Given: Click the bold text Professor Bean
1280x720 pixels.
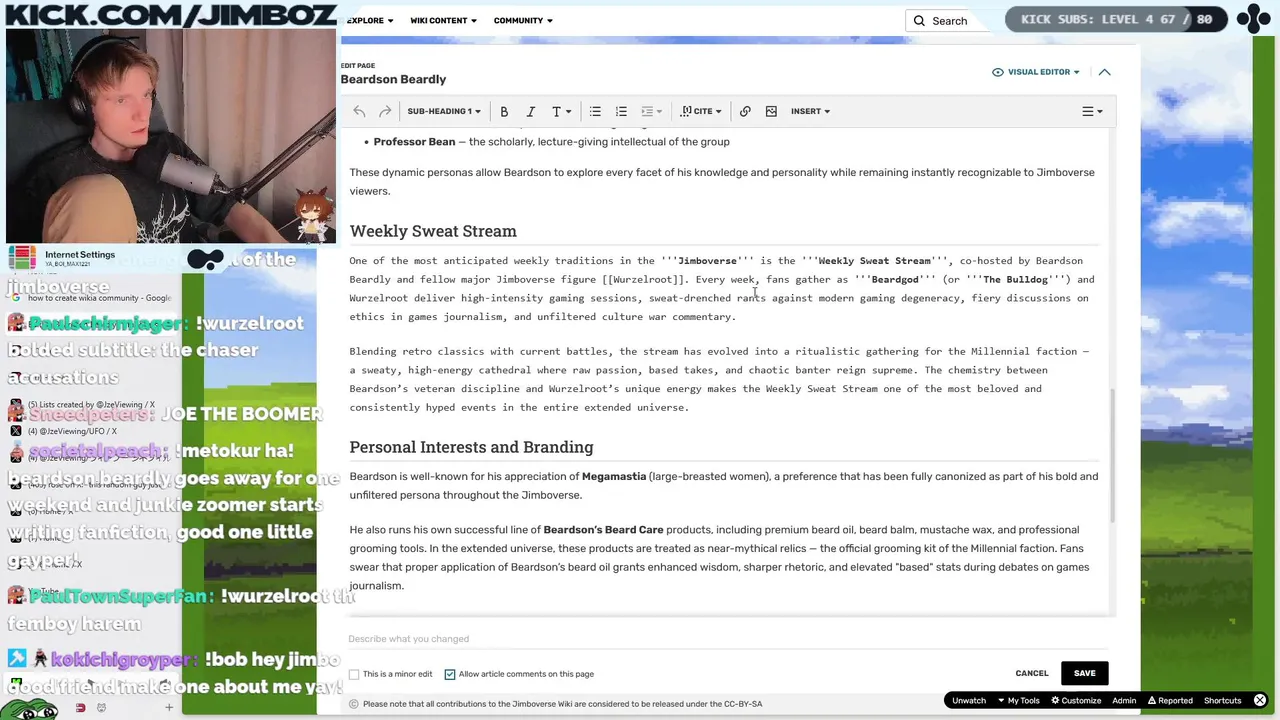Looking at the screenshot, I should coord(414,142).
